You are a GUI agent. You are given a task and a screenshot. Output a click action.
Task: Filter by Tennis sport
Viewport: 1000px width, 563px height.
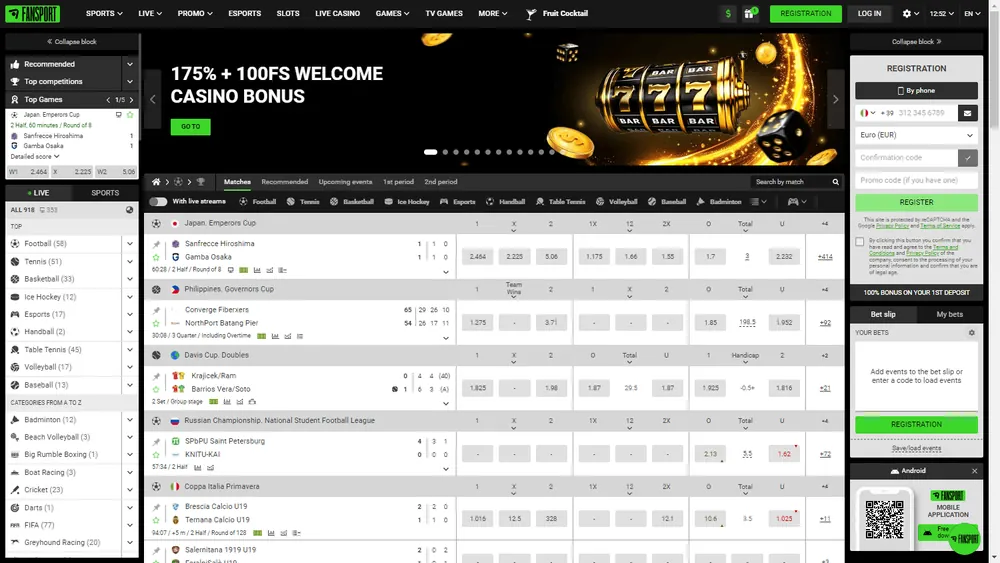(x=303, y=201)
